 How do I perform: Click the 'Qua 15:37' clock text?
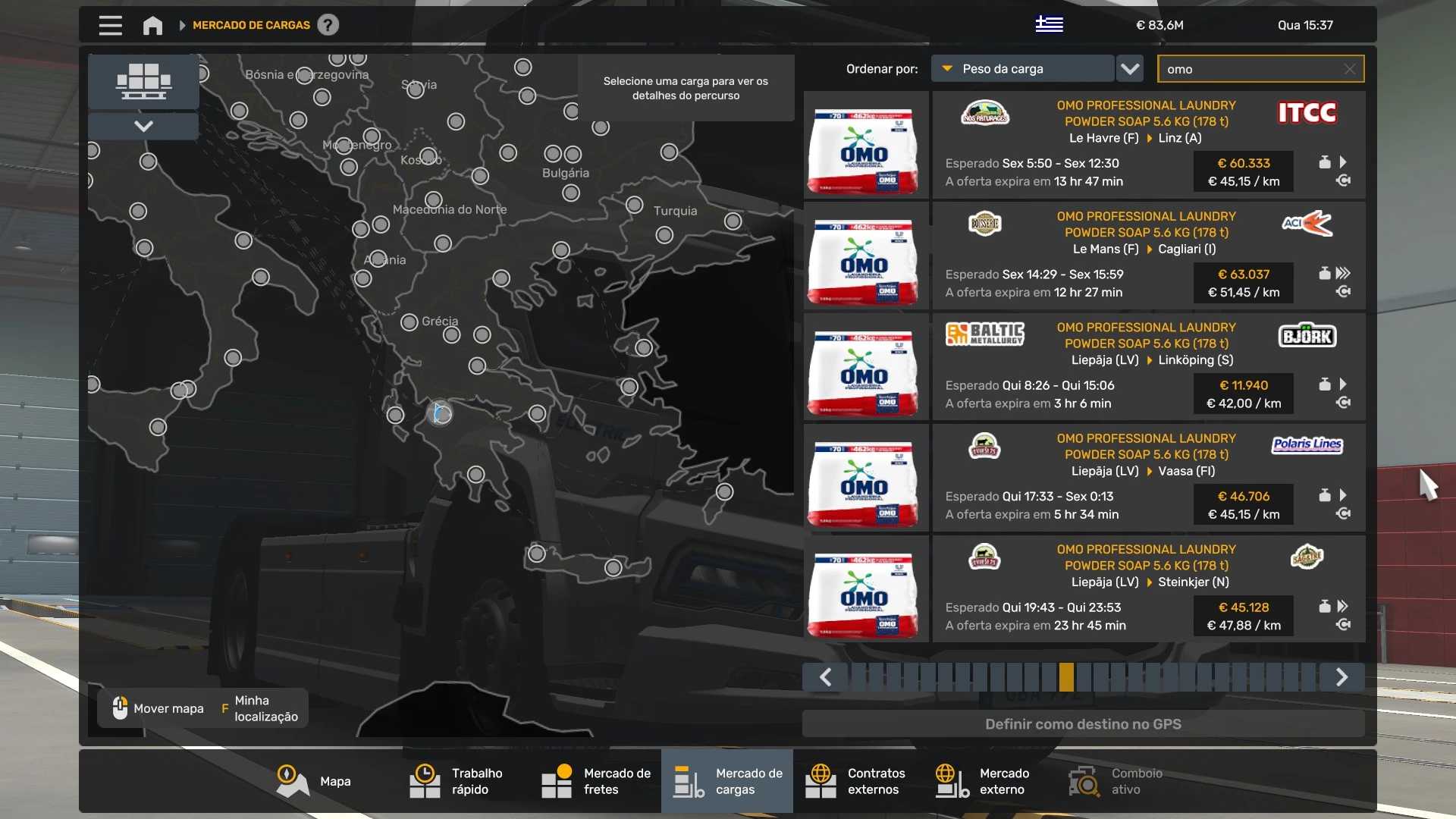pyautogui.click(x=1305, y=25)
